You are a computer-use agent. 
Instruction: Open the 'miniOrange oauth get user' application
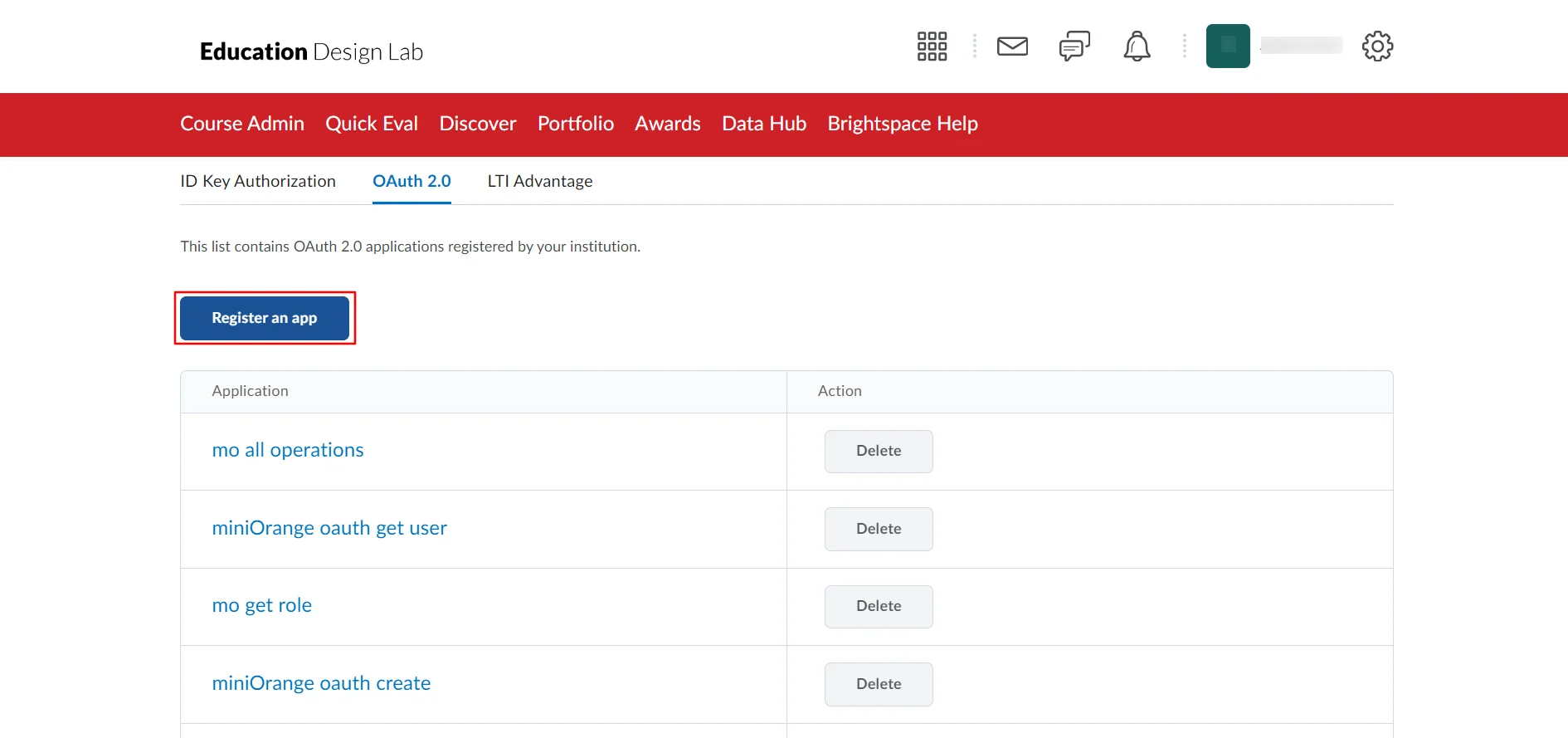pos(329,528)
